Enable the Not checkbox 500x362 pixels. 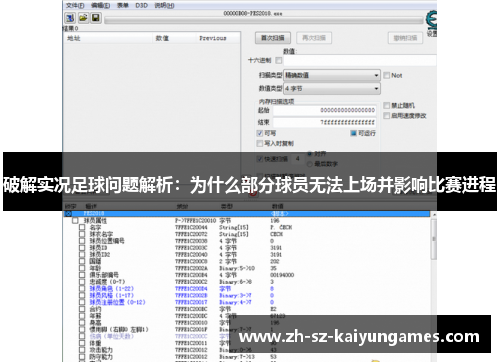click(386, 75)
